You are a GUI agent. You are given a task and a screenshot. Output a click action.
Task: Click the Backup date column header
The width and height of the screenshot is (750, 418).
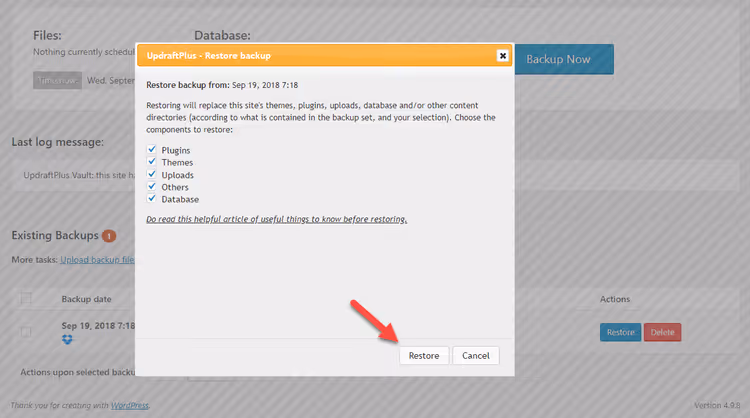click(86, 299)
